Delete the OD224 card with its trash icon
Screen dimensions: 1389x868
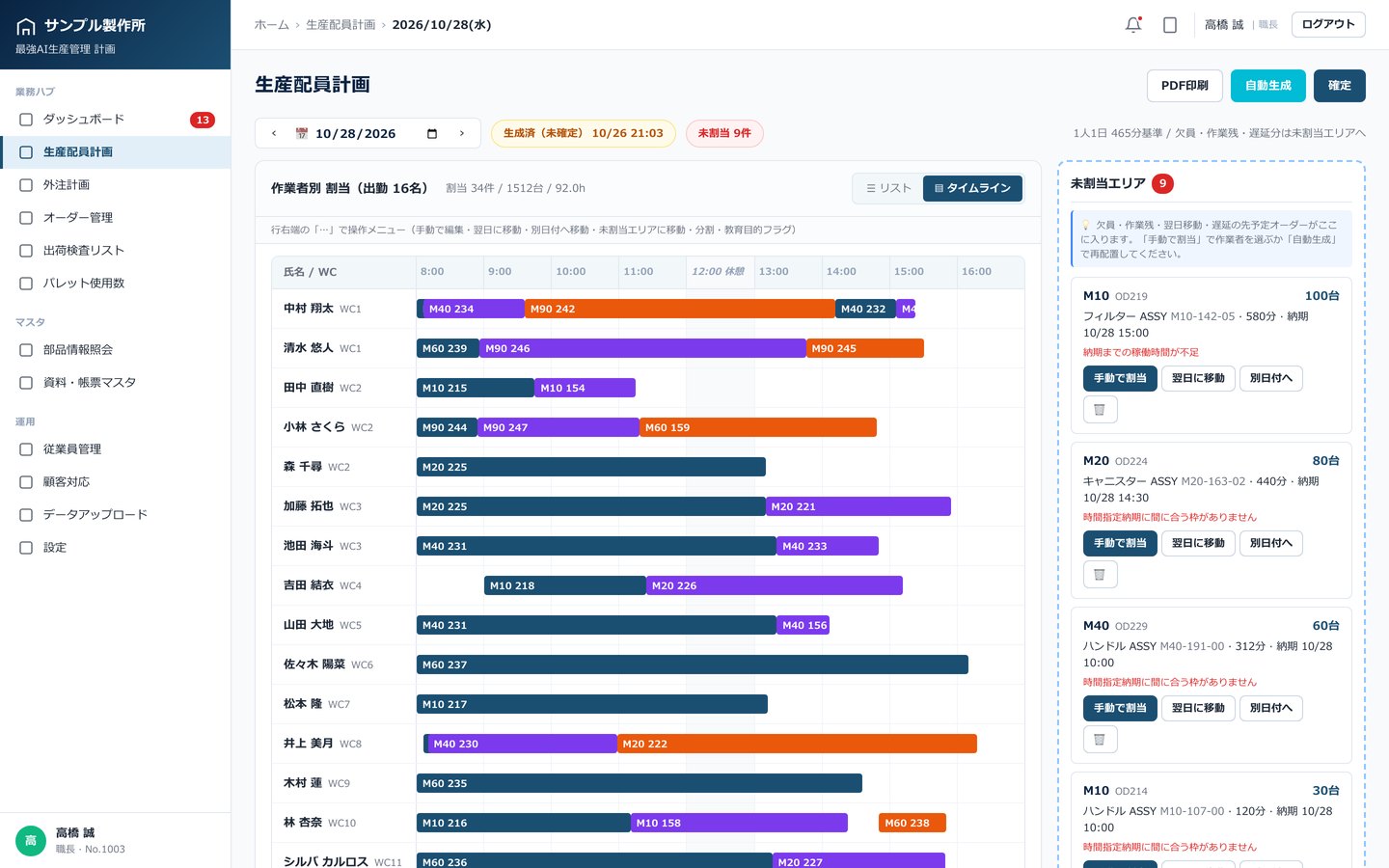point(1100,575)
